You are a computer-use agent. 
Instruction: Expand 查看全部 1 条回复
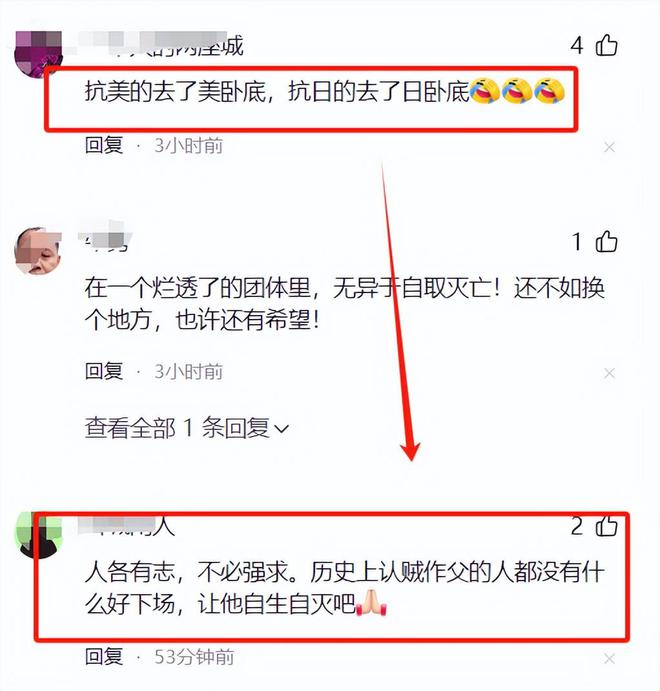(x=187, y=427)
